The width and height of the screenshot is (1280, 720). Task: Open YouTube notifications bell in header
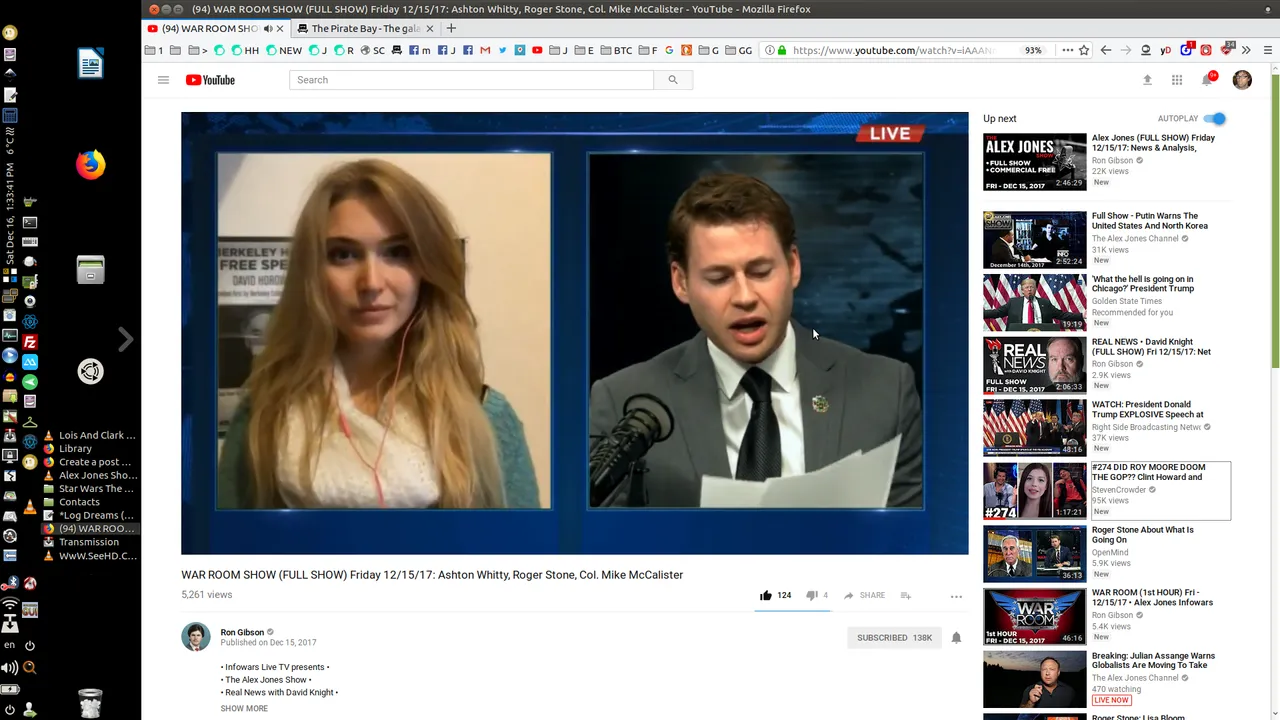pyautogui.click(x=1208, y=79)
